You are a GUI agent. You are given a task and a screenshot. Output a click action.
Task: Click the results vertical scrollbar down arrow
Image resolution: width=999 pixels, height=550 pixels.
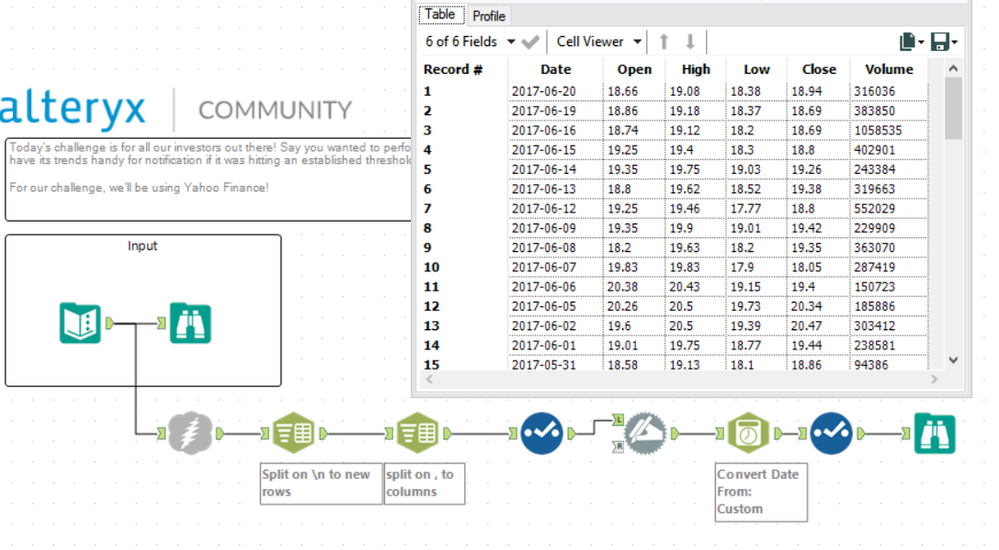tap(953, 360)
